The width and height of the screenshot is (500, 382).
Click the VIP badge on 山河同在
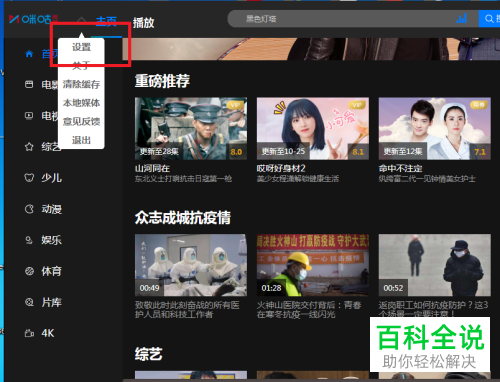tap(235, 105)
